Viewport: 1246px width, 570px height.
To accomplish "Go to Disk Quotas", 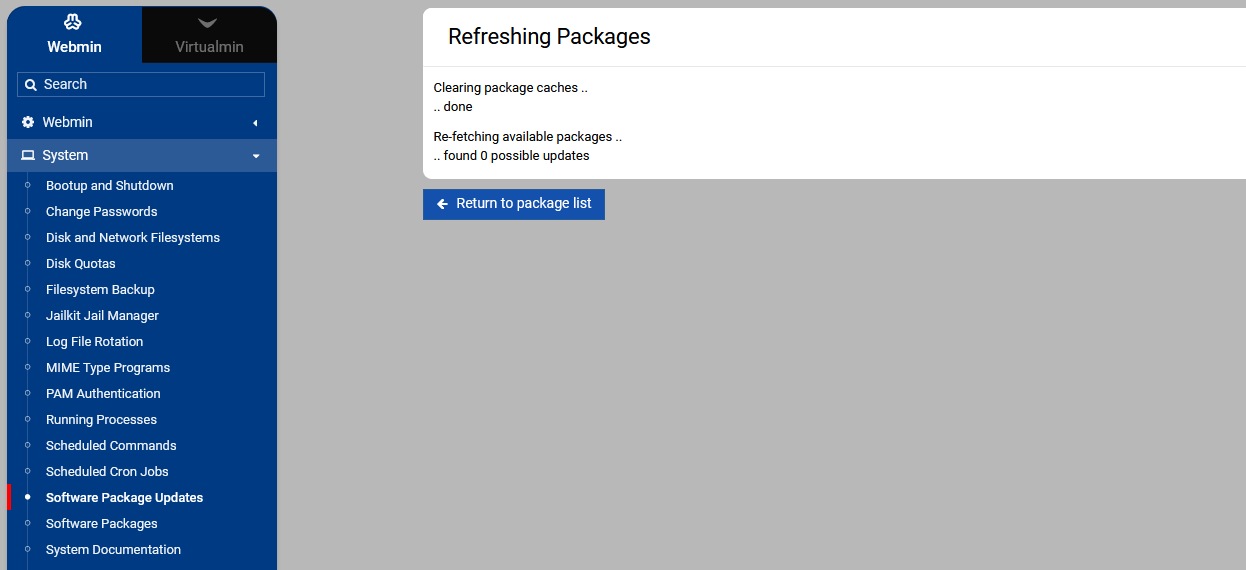I will (x=80, y=264).
